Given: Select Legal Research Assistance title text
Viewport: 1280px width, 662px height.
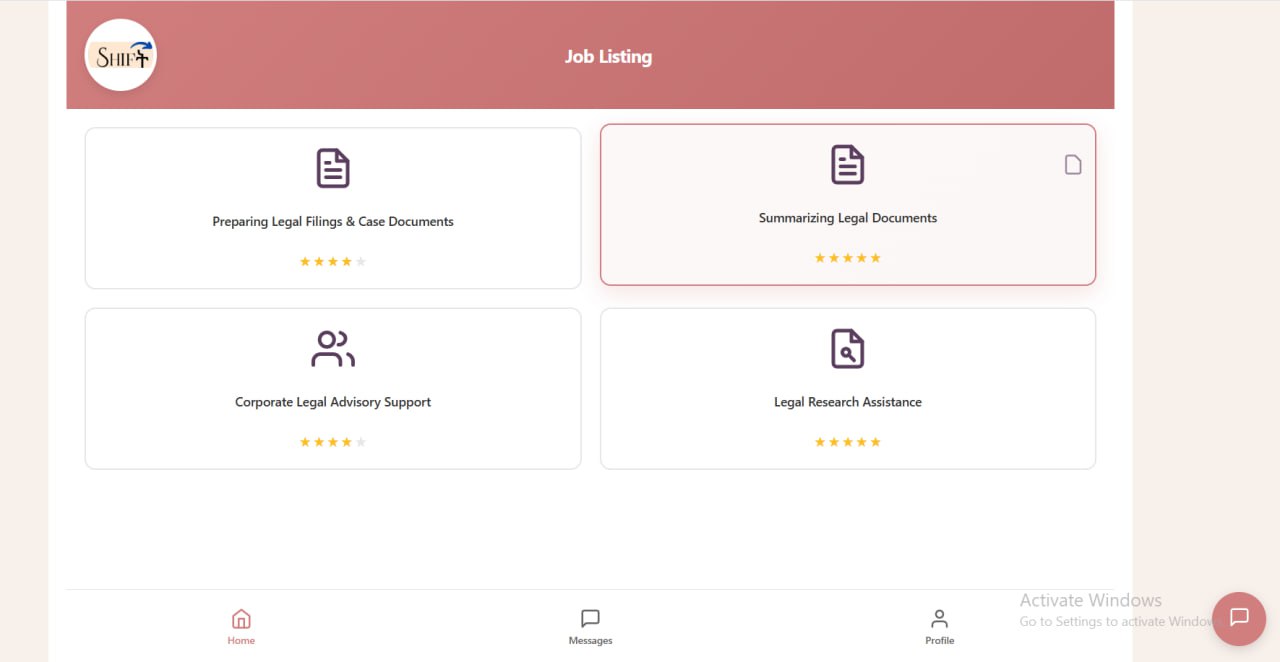Looking at the screenshot, I should tap(847, 402).
